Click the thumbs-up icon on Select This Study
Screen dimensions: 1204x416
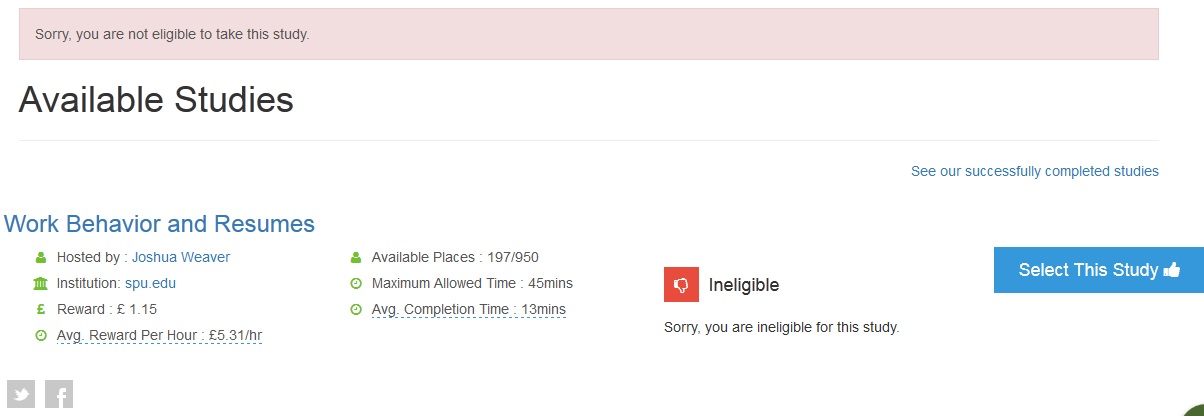[1172, 270]
